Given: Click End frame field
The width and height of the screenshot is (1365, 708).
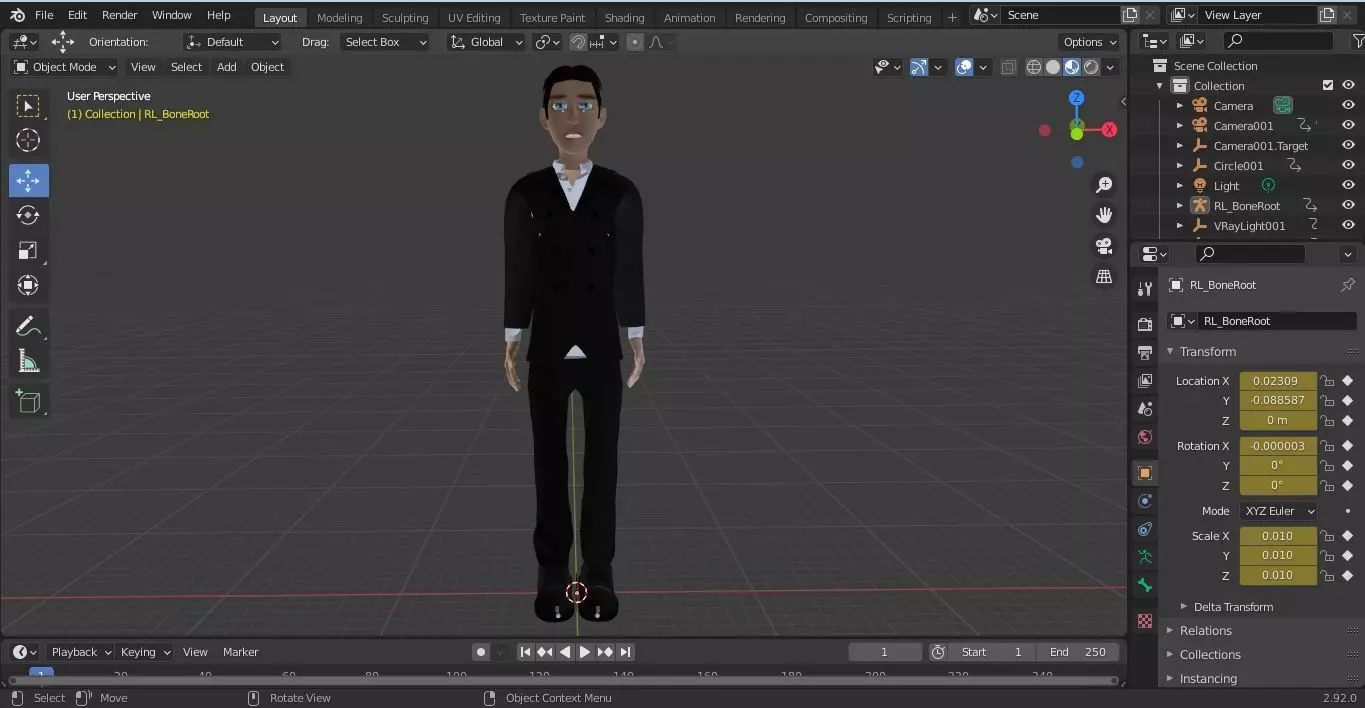Looking at the screenshot, I should pyautogui.click(x=1077, y=652).
